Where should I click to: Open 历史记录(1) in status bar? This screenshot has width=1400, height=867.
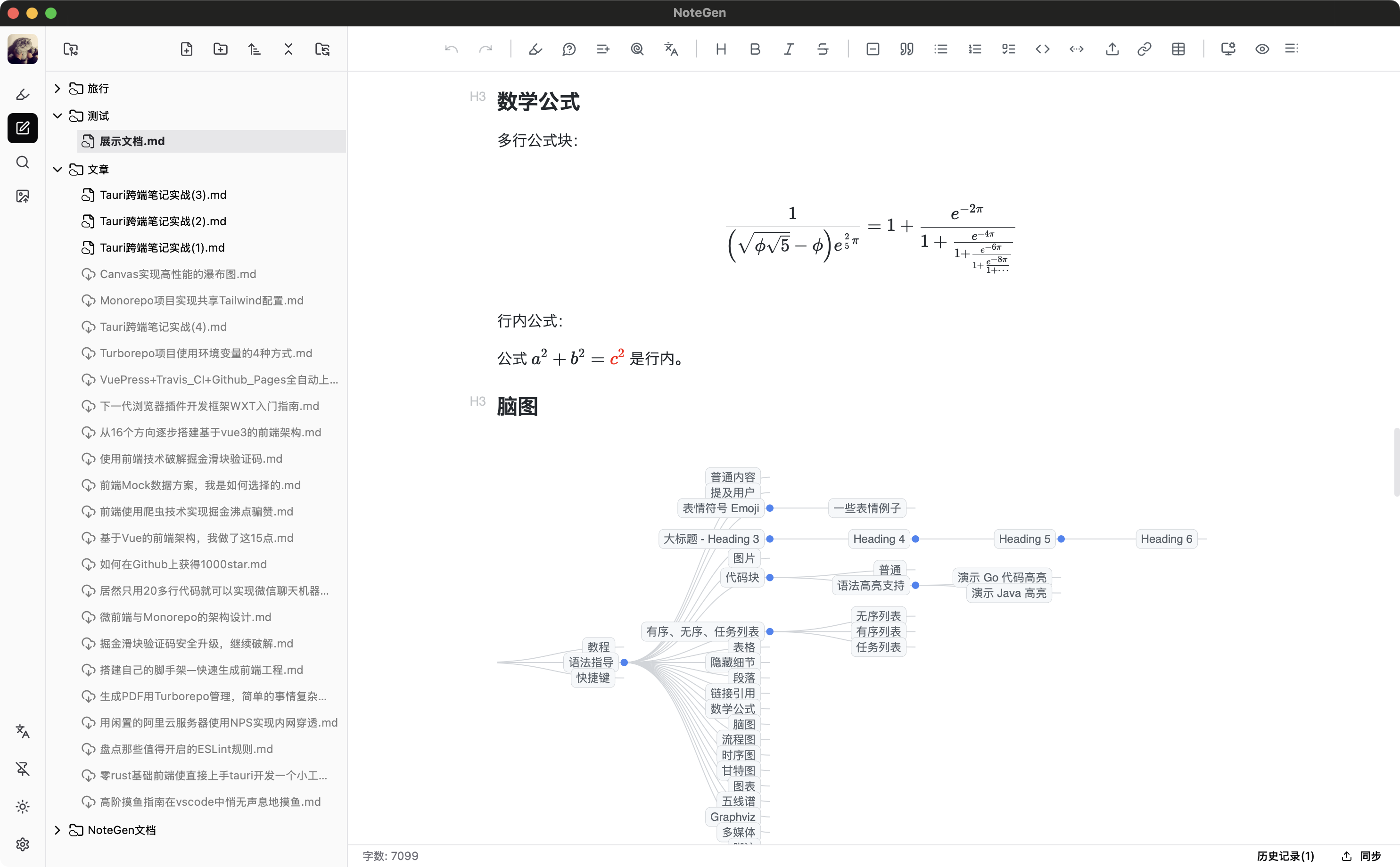coord(1285,856)
